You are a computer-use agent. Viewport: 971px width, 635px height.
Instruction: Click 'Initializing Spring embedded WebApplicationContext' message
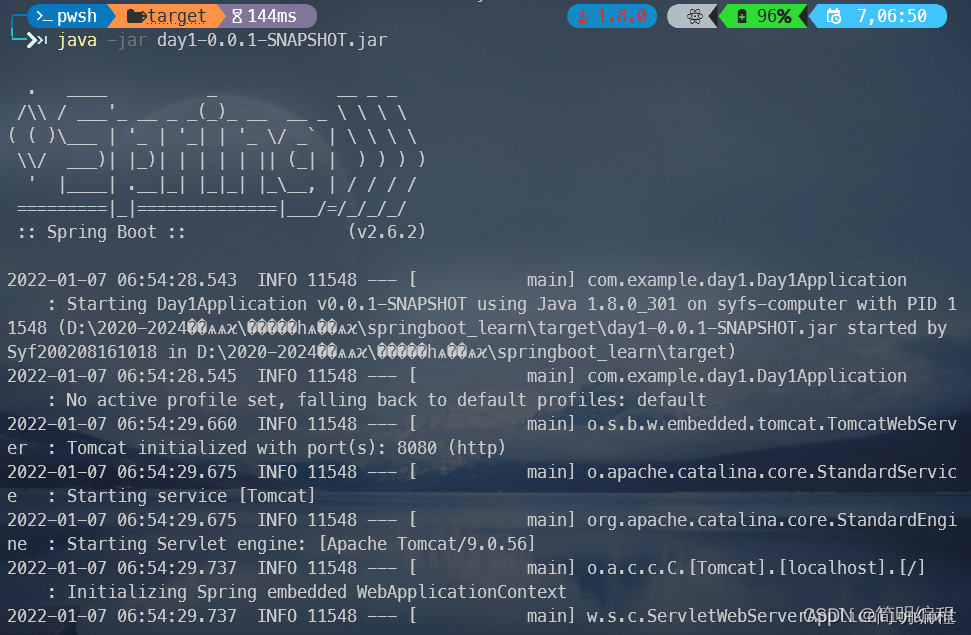(316, 592)
